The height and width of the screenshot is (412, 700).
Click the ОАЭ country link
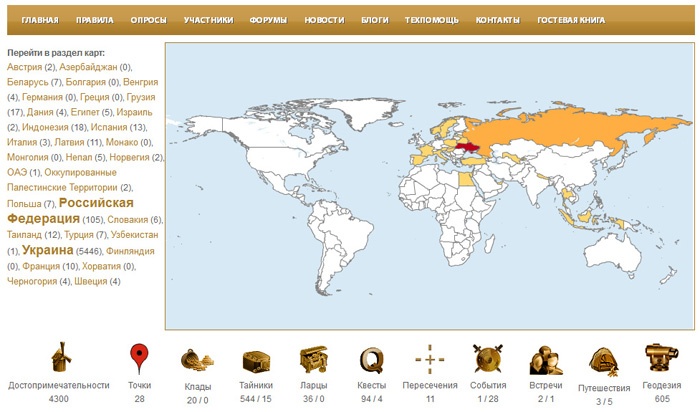point(17,172)
